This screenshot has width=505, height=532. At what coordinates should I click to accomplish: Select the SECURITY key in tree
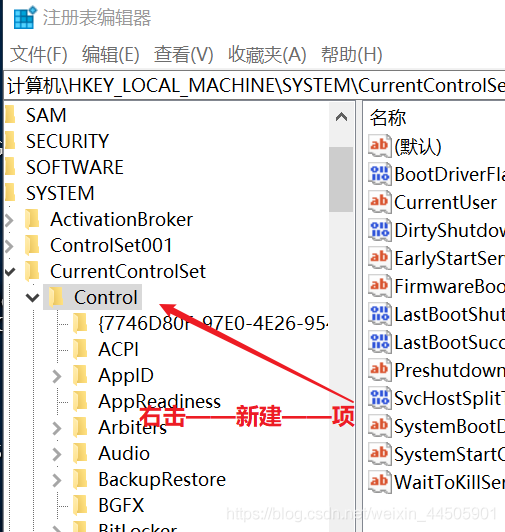click(68, 141)
